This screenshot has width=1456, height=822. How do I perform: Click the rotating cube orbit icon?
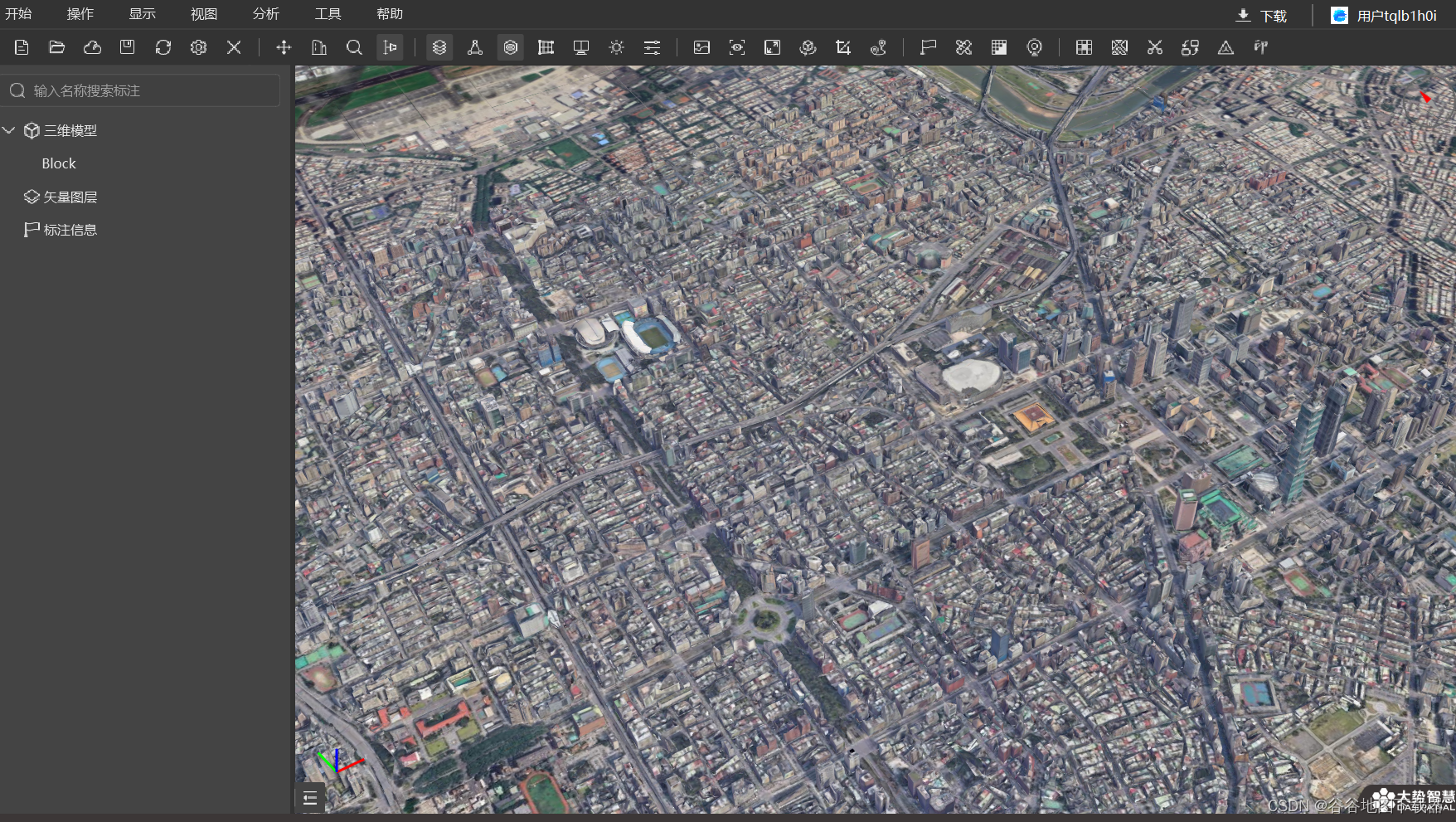(808, 47)
